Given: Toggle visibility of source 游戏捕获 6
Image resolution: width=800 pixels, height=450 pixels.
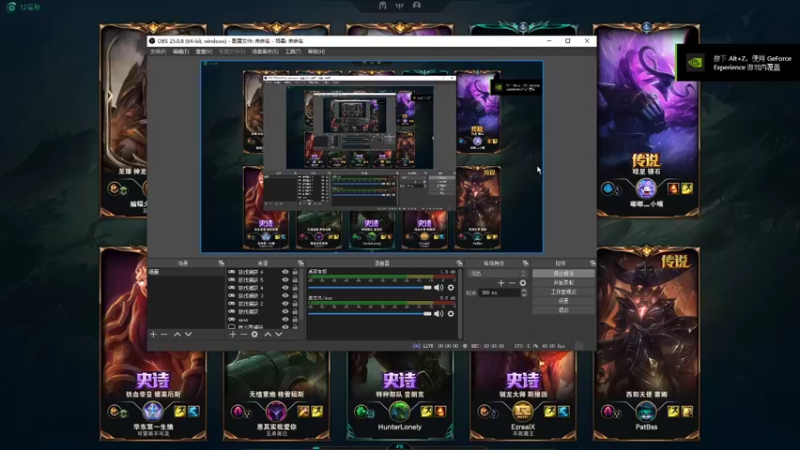Looking at the screenshot, I should pos(286,272).
